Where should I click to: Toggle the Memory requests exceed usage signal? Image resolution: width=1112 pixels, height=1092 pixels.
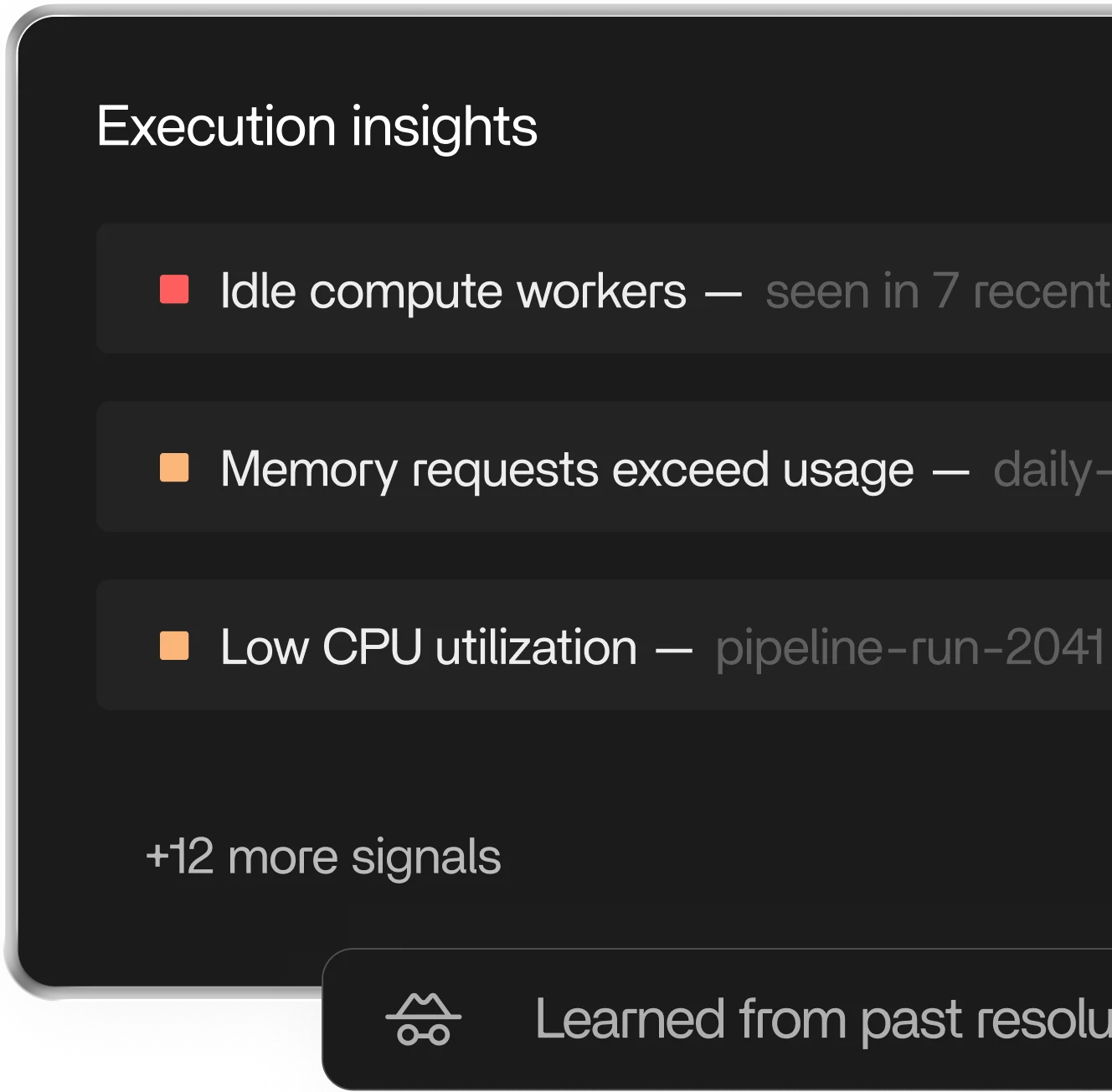[x=502, y=467]
